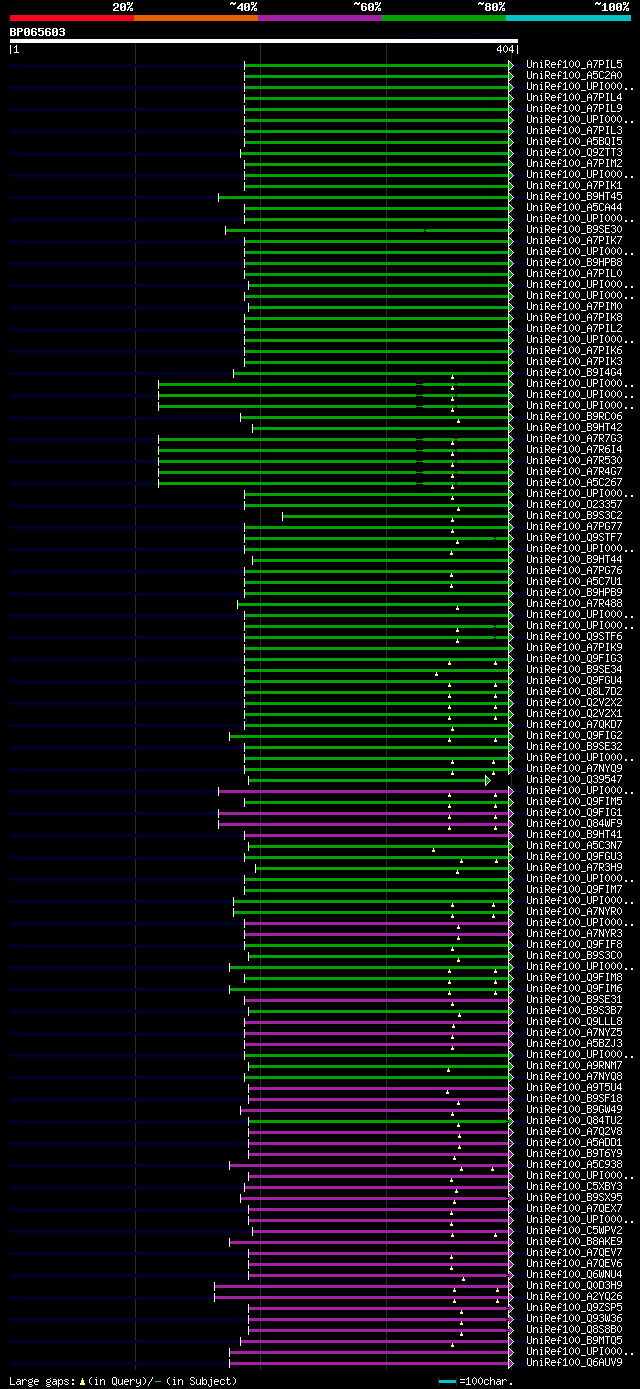Open the UniRef100_A7PIL0 entry
640x1389 pixels.
[574, 273]
